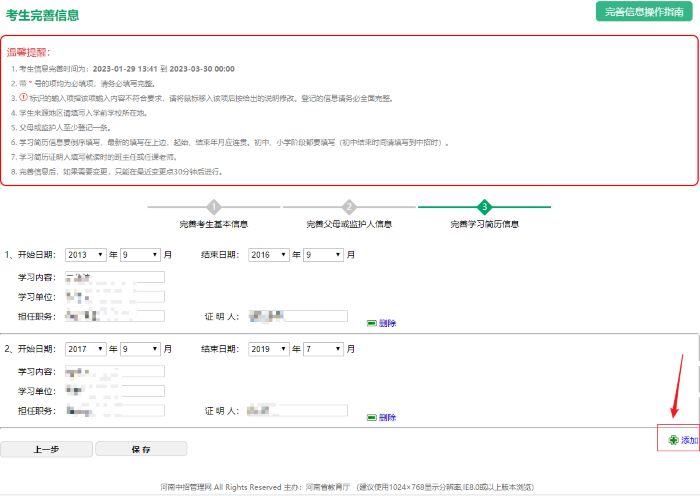Click the minus icon in record 1
Image resolution: width=700 pixels, height=496 pixels.
pyautogui.click(x=371, y=323)
